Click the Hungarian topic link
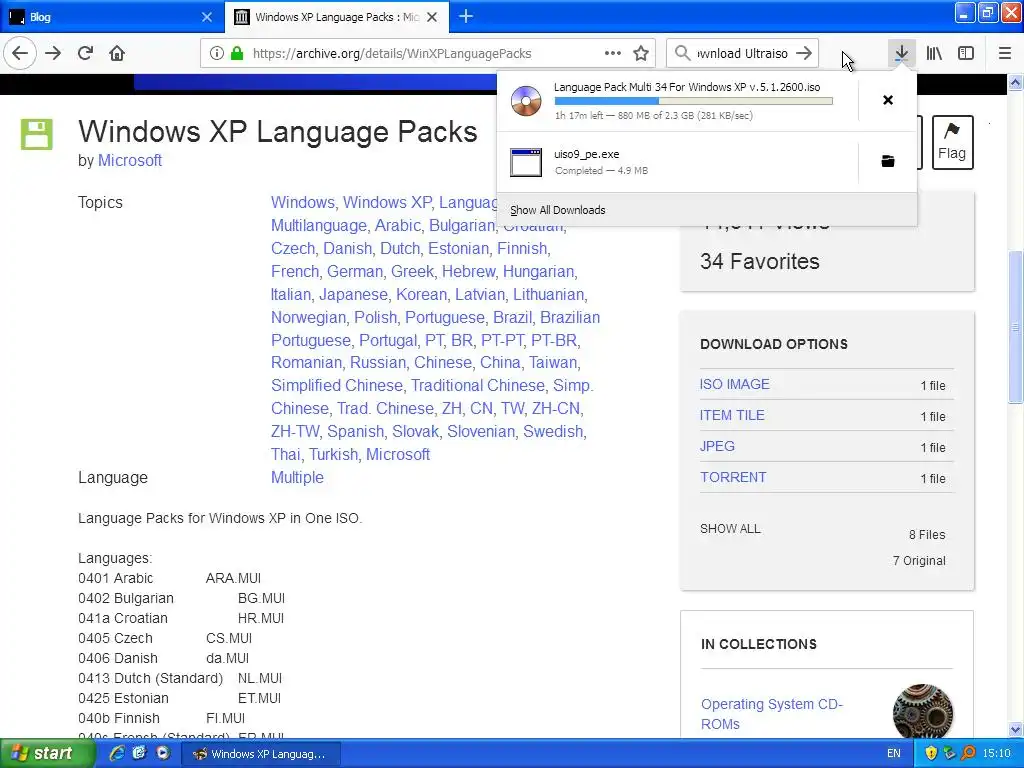The width and height of the screenshot is (1024, 768). point(539,271)
